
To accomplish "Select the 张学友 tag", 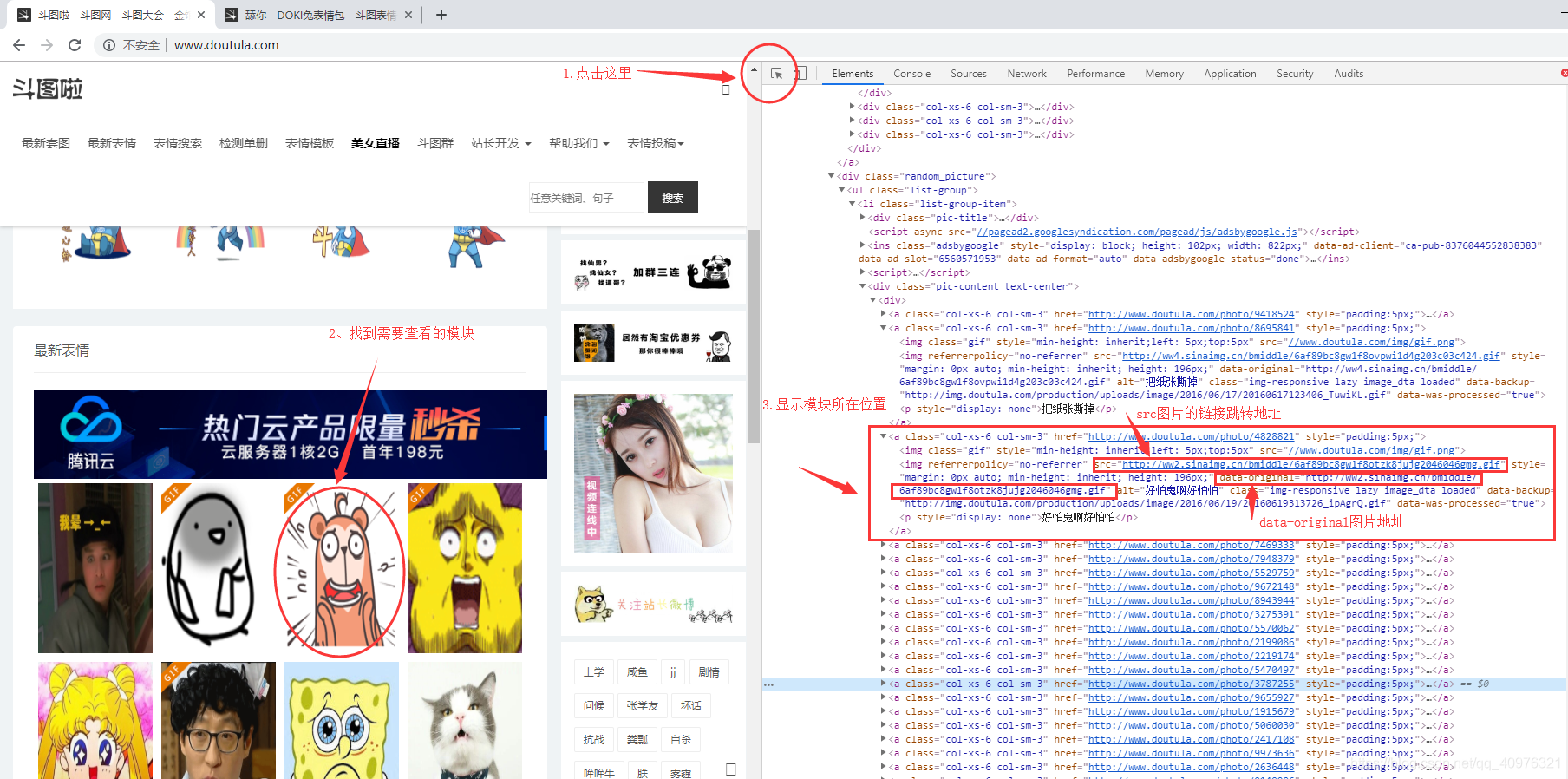I will (x=643, y=706).
